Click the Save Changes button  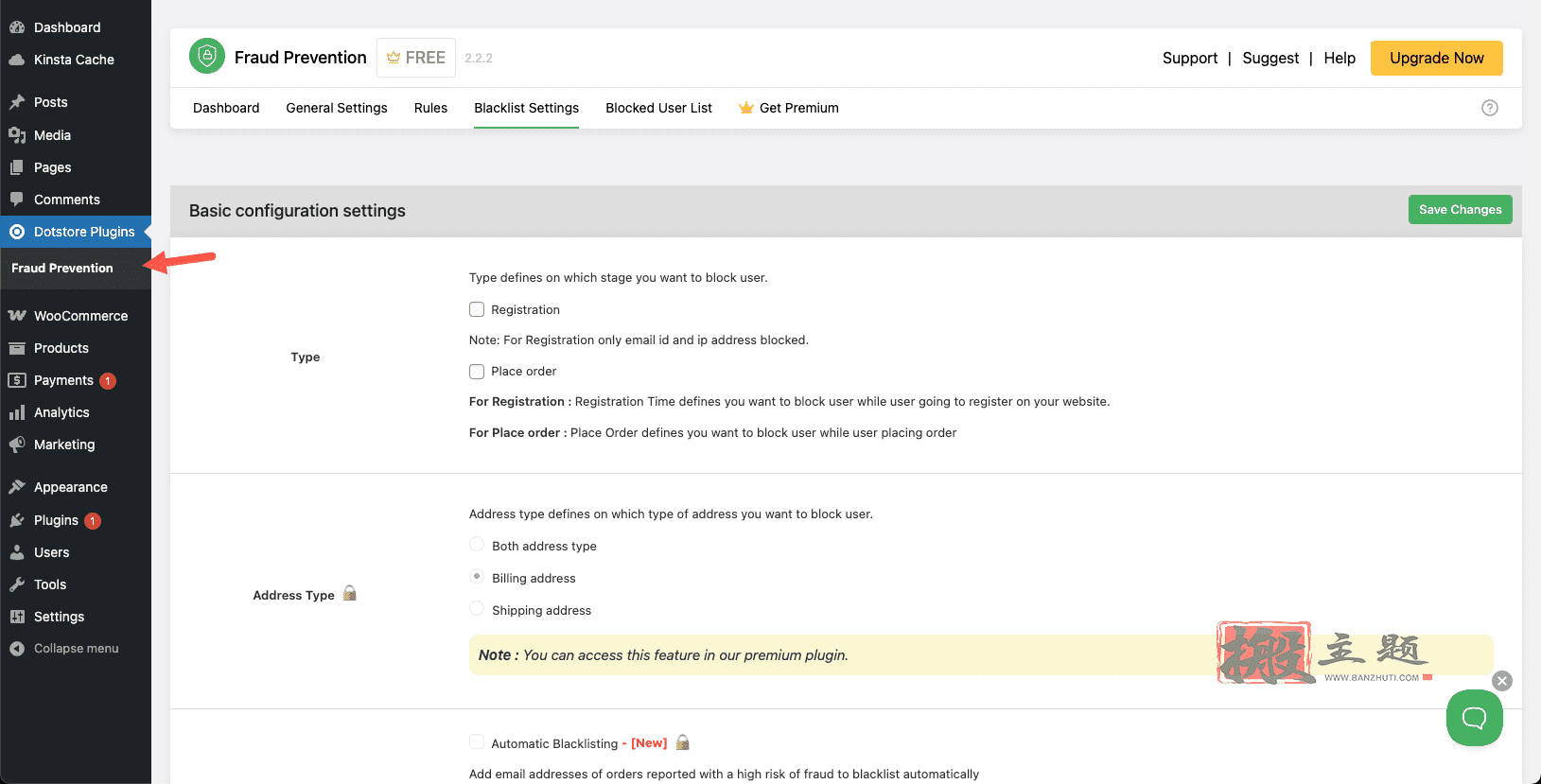pos(1460,209)
